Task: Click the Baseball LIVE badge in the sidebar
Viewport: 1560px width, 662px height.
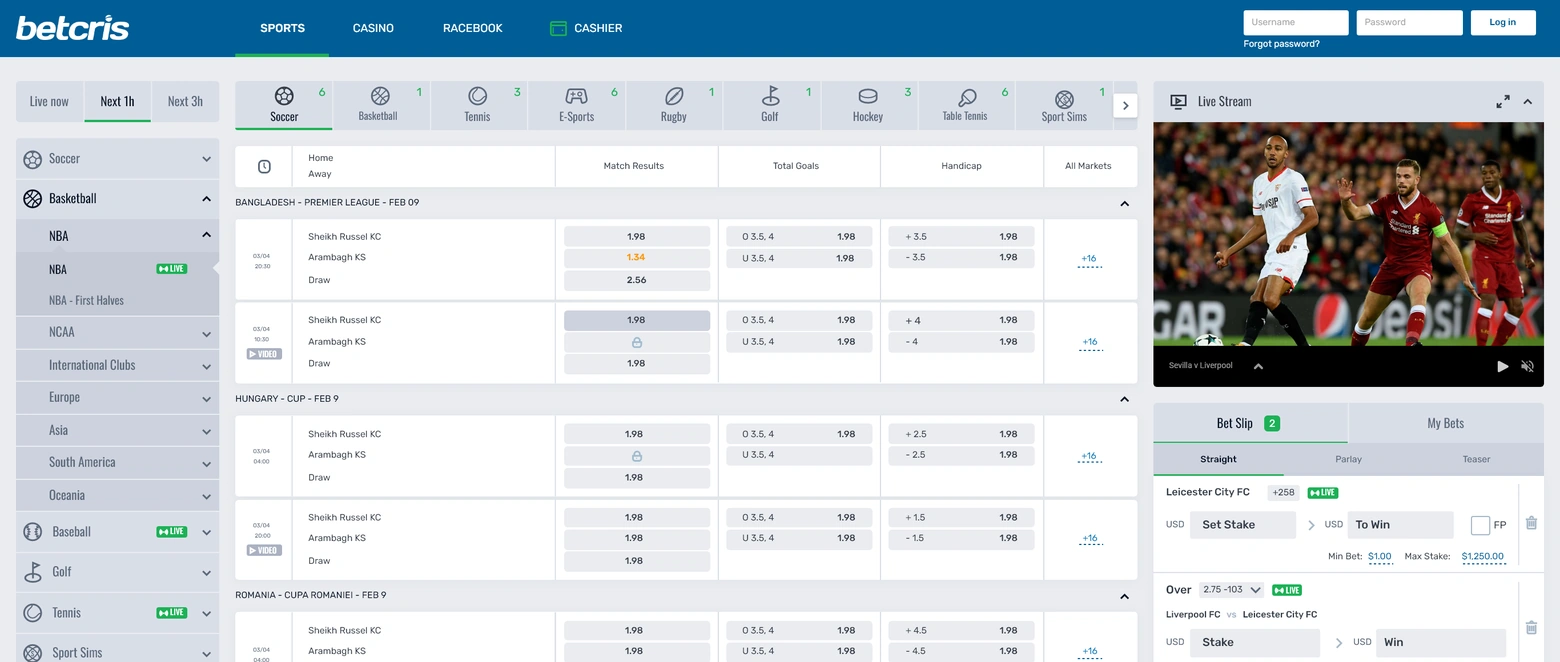Action: (x=172, y=531)
